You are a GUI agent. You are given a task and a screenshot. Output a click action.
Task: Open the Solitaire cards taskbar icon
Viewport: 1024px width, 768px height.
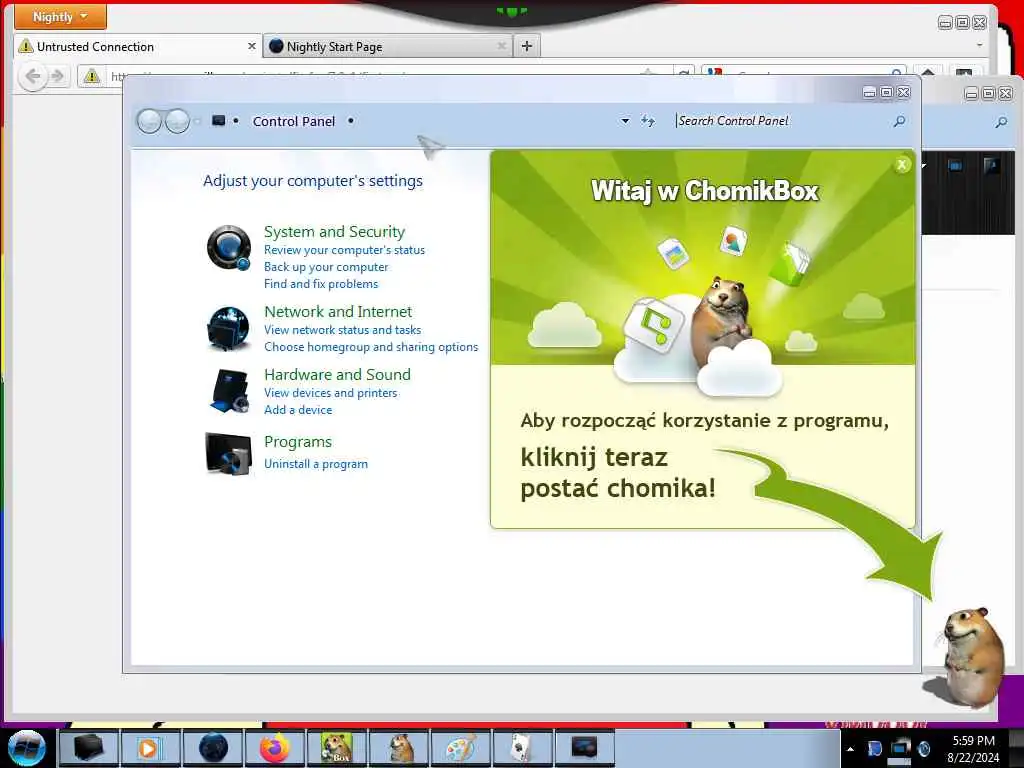[522, 748]
